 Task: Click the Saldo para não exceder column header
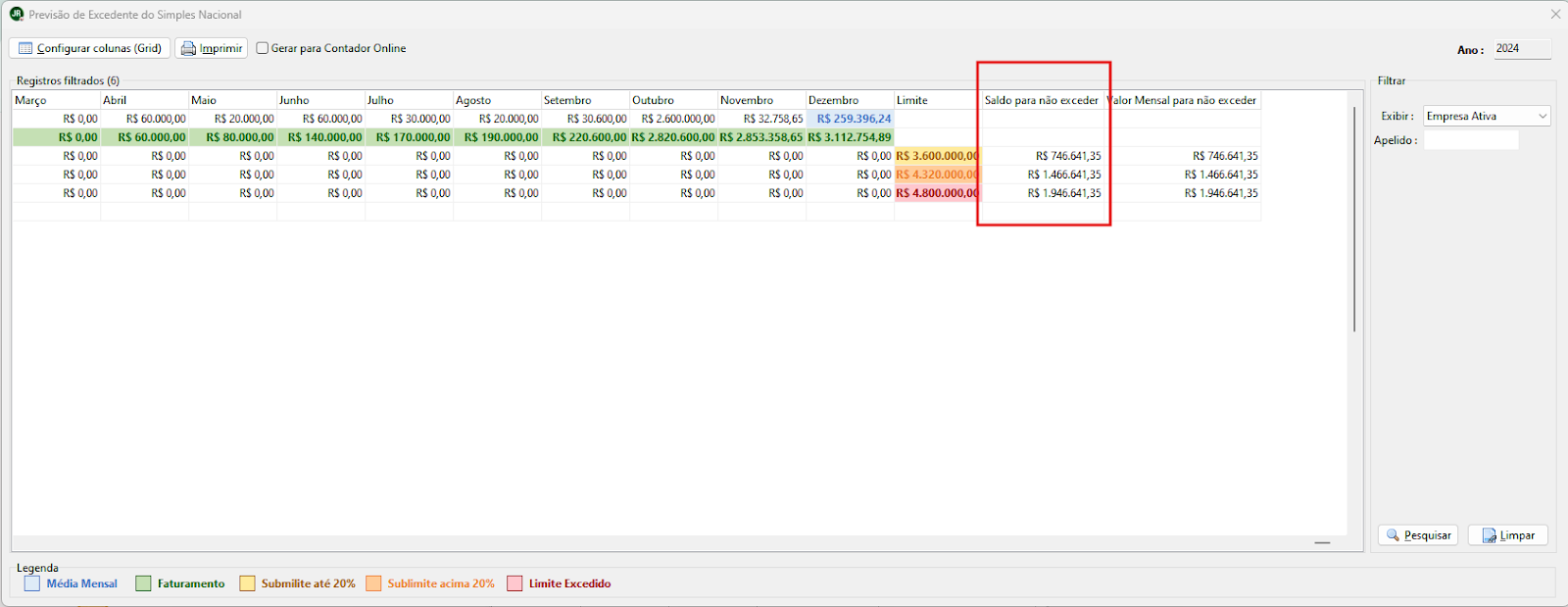pyautogui.click(x=1041, y=100)
